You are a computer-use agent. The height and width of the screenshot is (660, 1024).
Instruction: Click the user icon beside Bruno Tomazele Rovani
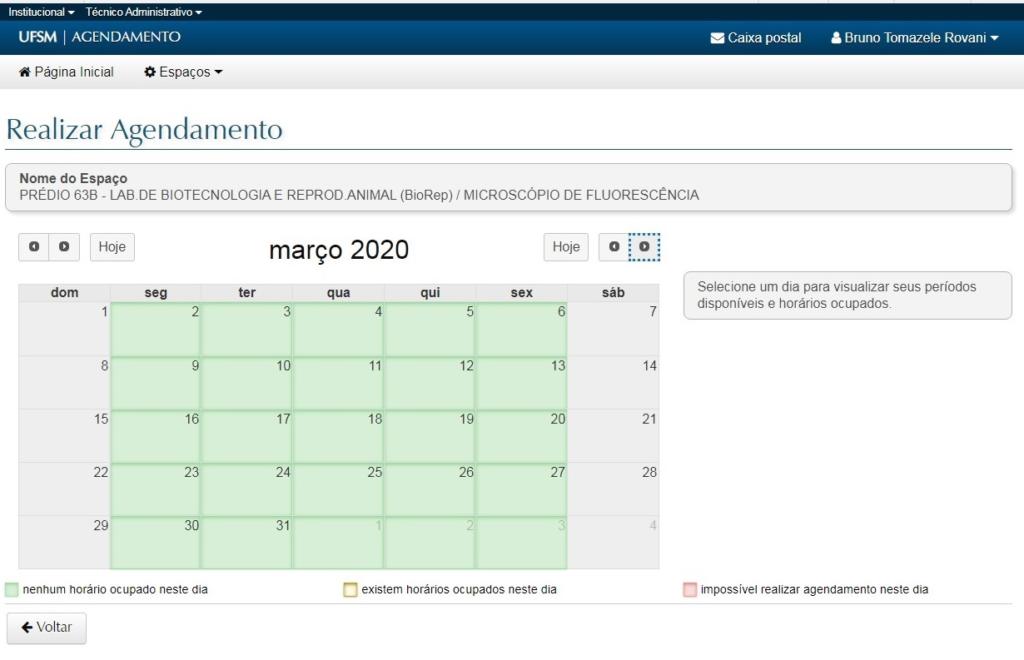tap(836, 38)
